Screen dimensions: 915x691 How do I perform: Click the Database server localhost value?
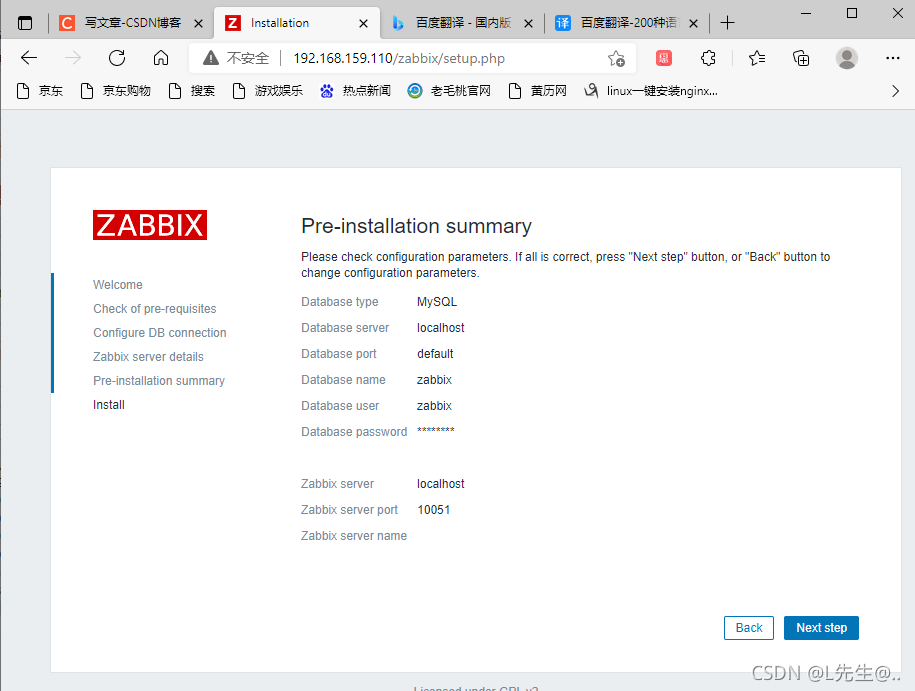click(x=441, y=328)
